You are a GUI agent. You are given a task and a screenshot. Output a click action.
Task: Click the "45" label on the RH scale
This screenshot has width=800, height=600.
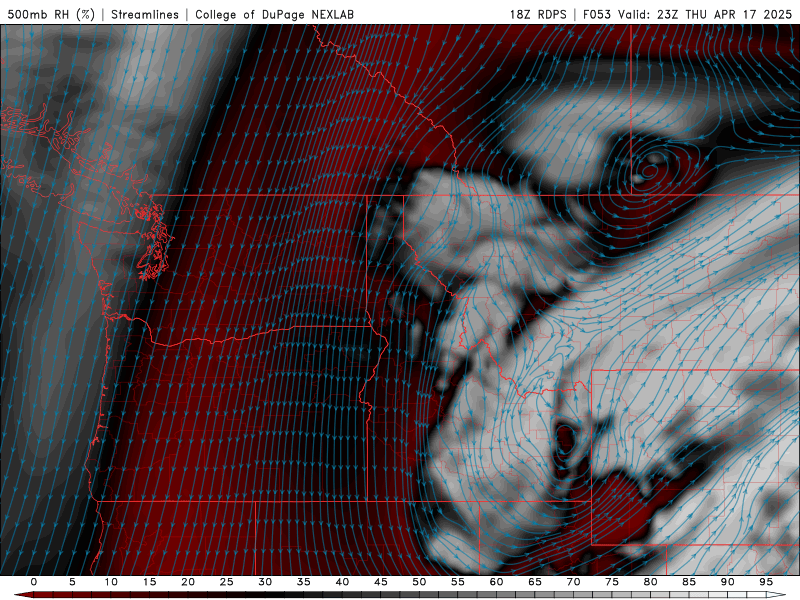tap(381, 582)
